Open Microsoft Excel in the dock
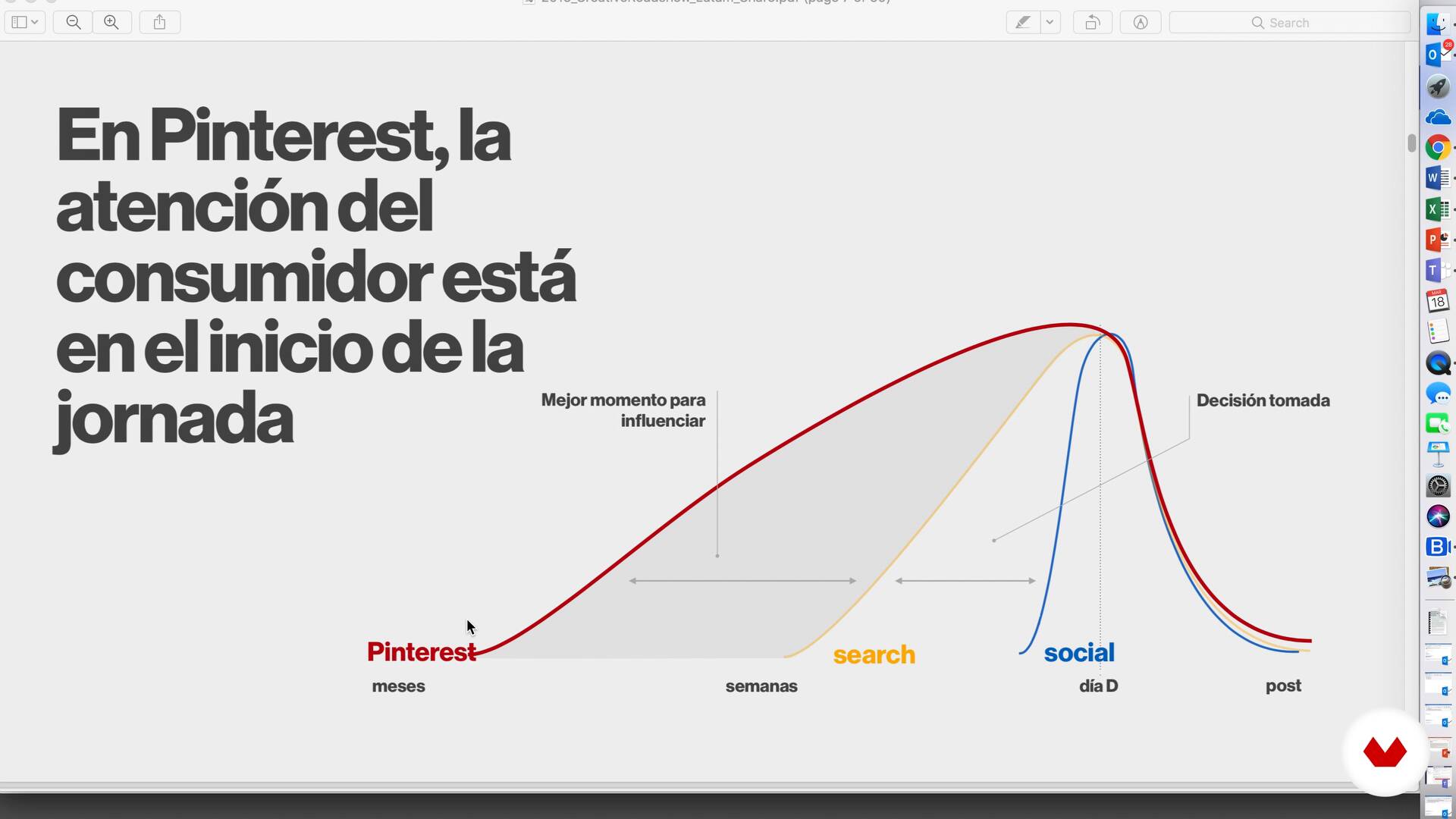 (x=1438, y=209)
